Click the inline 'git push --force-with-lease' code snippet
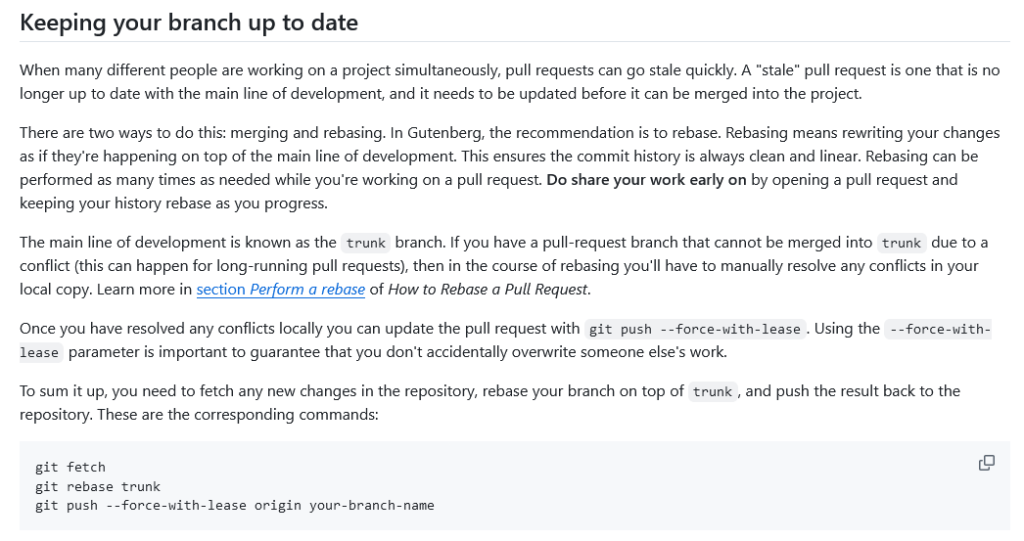Image resolution: width=1024 pixels, height=541 pixels. tap(695, 329)
